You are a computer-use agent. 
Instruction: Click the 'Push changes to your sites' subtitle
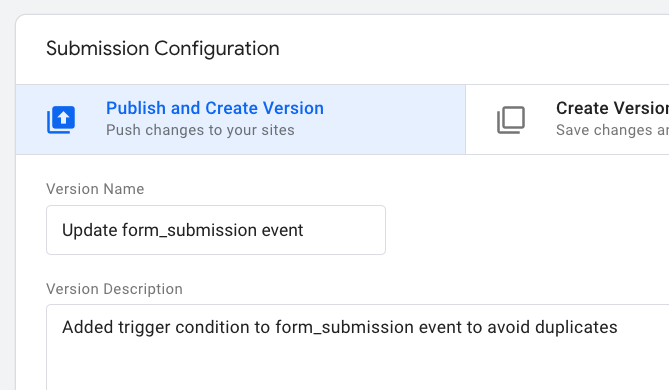(200, 130)
